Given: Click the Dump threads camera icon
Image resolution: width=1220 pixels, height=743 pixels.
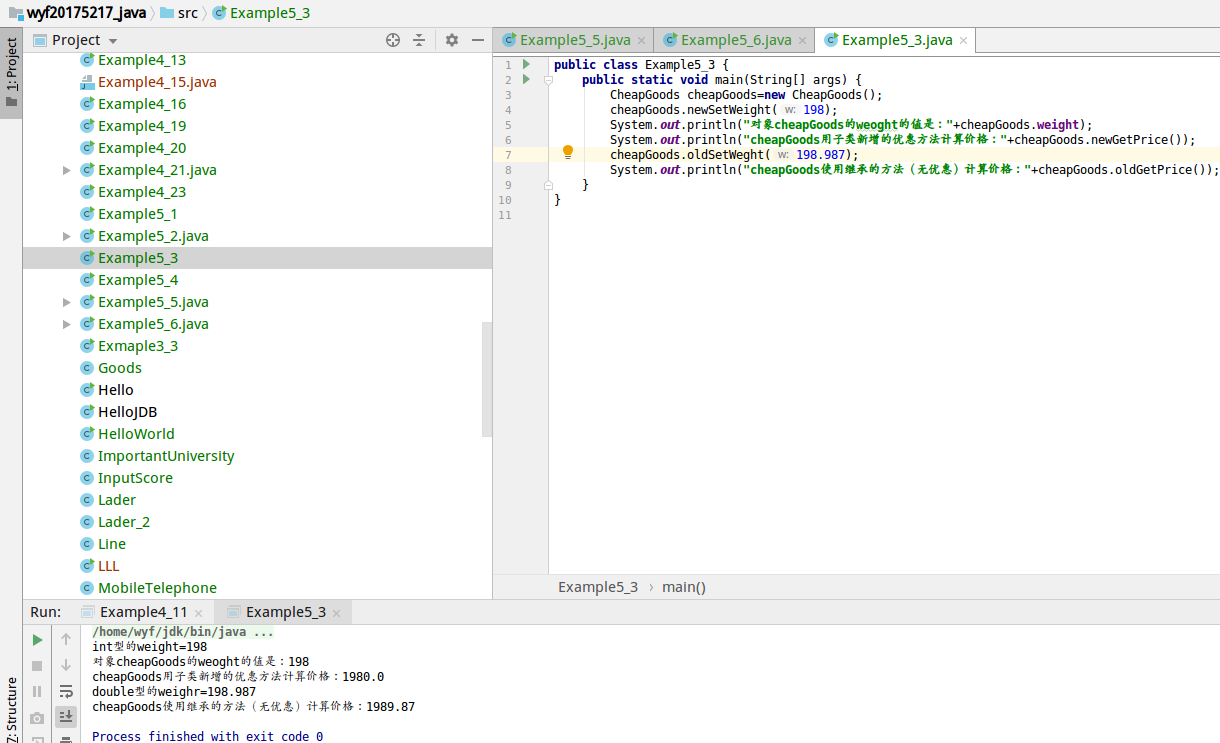Looking at the screenshot, I should coord(37,718).
